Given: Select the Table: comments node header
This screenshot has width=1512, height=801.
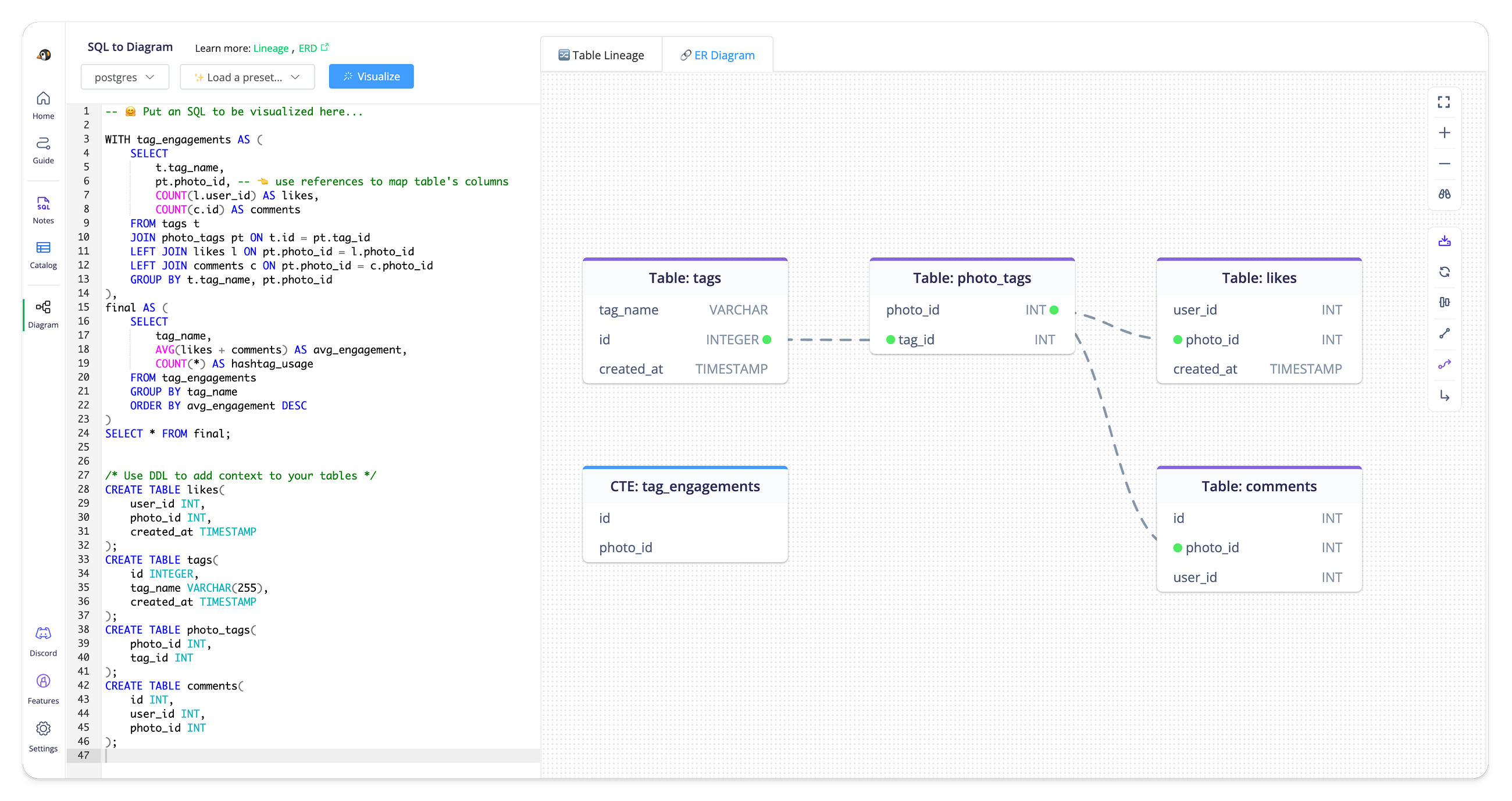Looking at the screenshot, I should point(1258,486).
